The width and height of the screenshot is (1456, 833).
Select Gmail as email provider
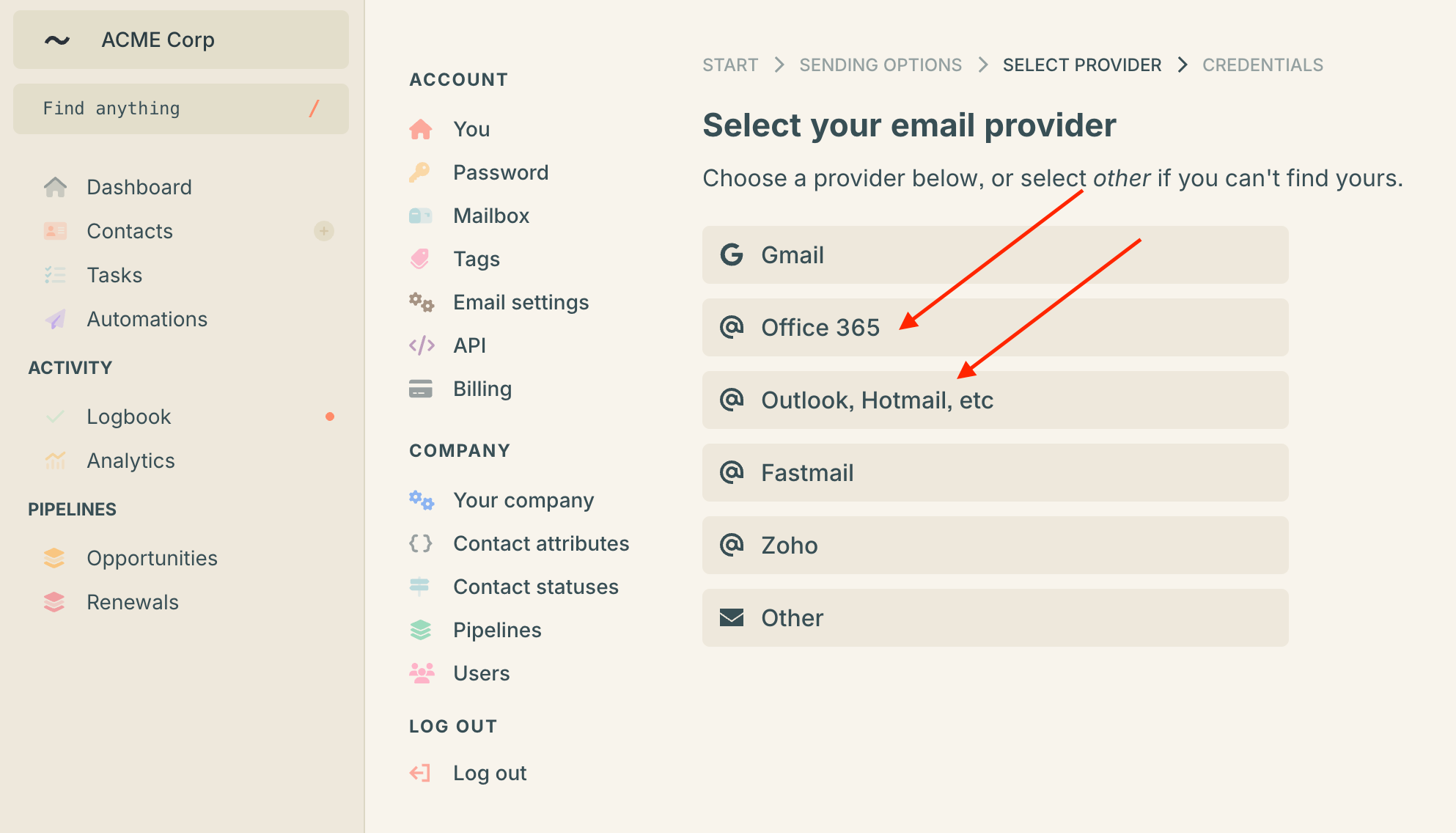[x=995, y=255]
